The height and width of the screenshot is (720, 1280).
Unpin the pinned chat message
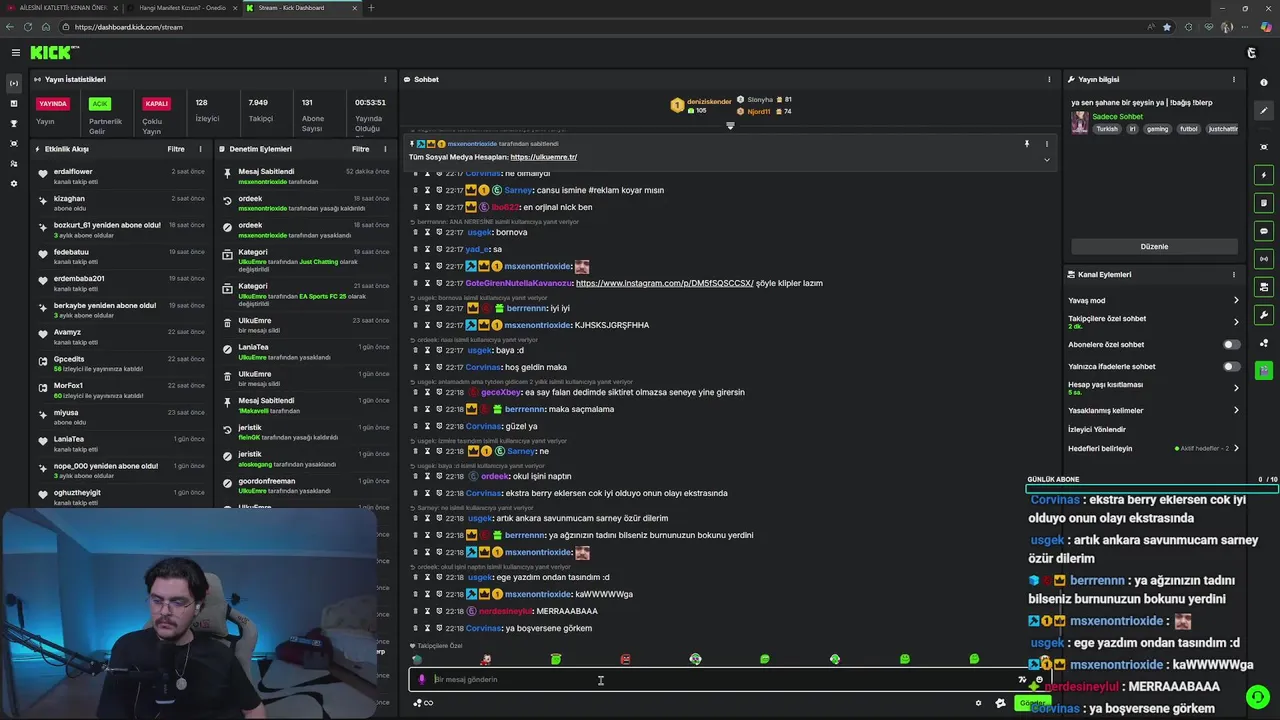pos(1026,144)
